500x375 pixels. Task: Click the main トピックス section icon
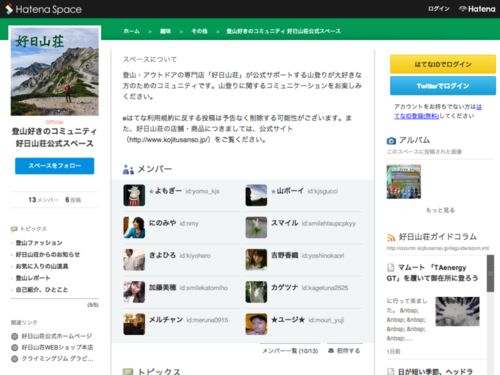(128, 371)
